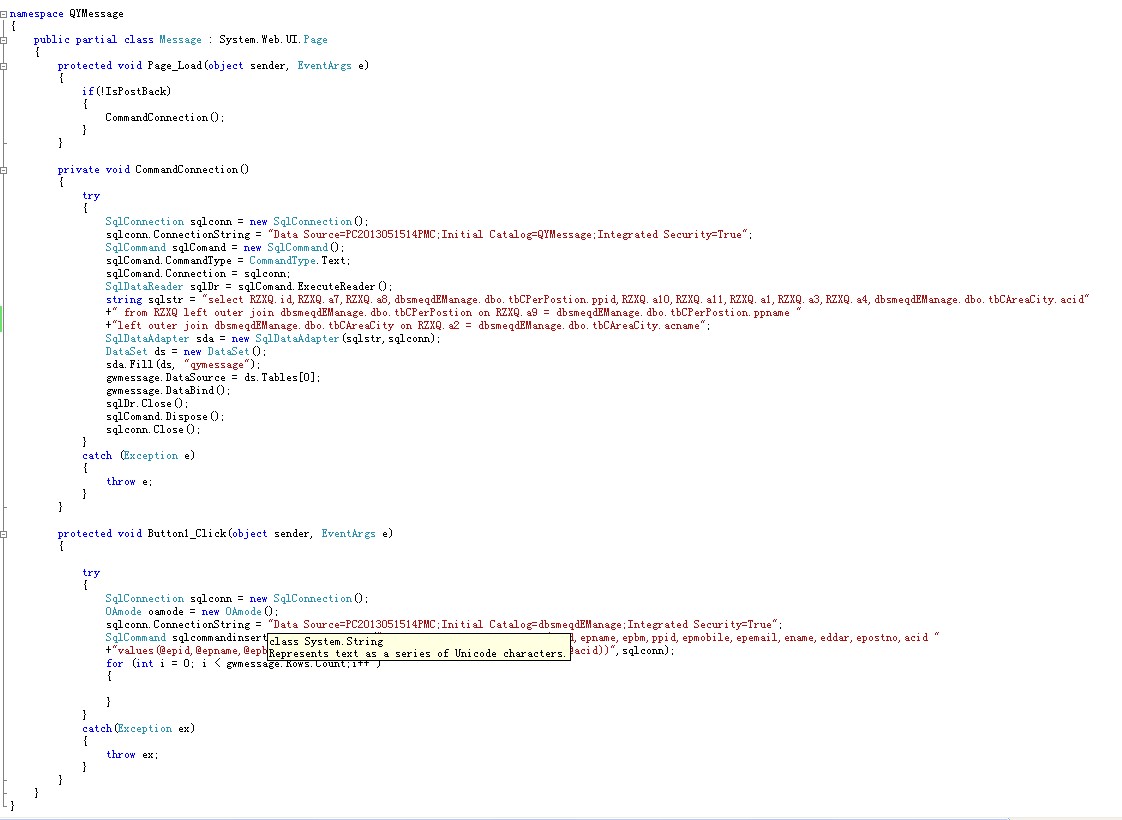Click the 'from RZXQ left outer join' line
The image size is (1122, 820).
454,313
